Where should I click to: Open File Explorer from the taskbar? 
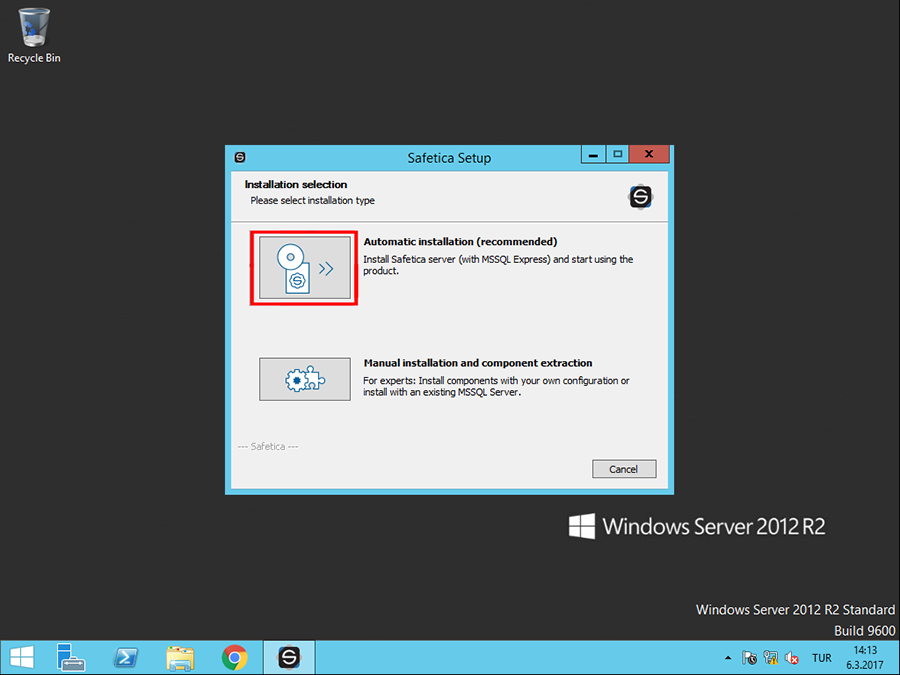pyautogui.click(x=180, y=658)
